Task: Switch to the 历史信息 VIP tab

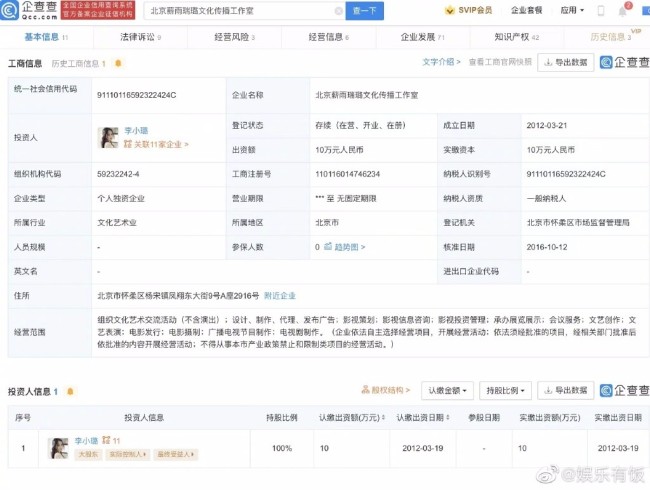Action: (611, 37)
